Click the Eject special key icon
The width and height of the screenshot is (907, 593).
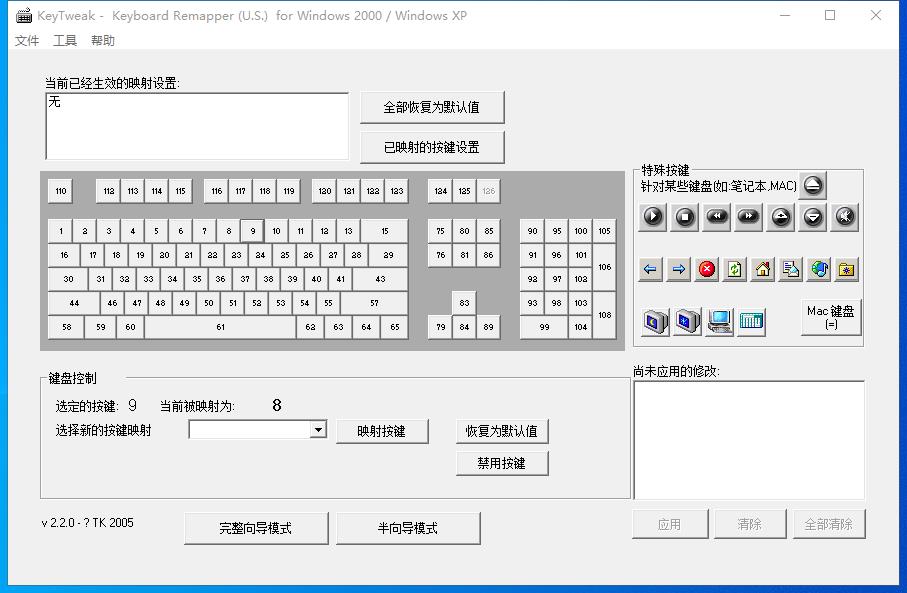click(813, 186)
